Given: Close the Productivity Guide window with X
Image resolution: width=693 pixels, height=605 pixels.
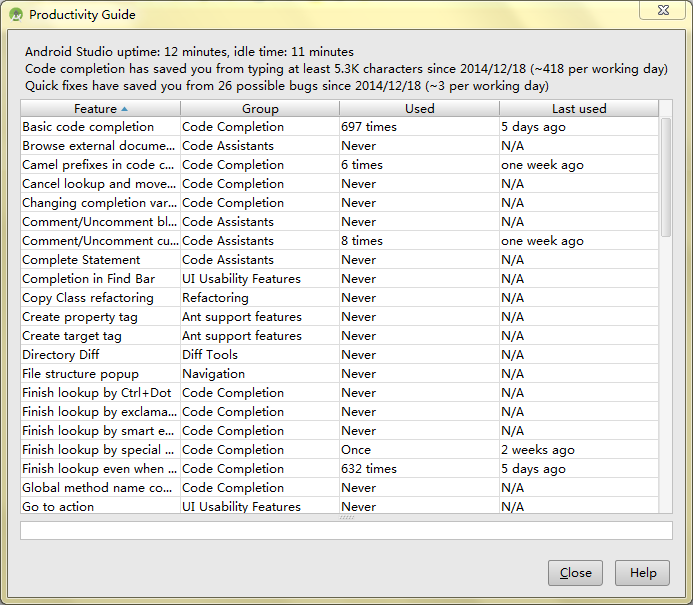Looking at the screenshot, I should [663, 10].
